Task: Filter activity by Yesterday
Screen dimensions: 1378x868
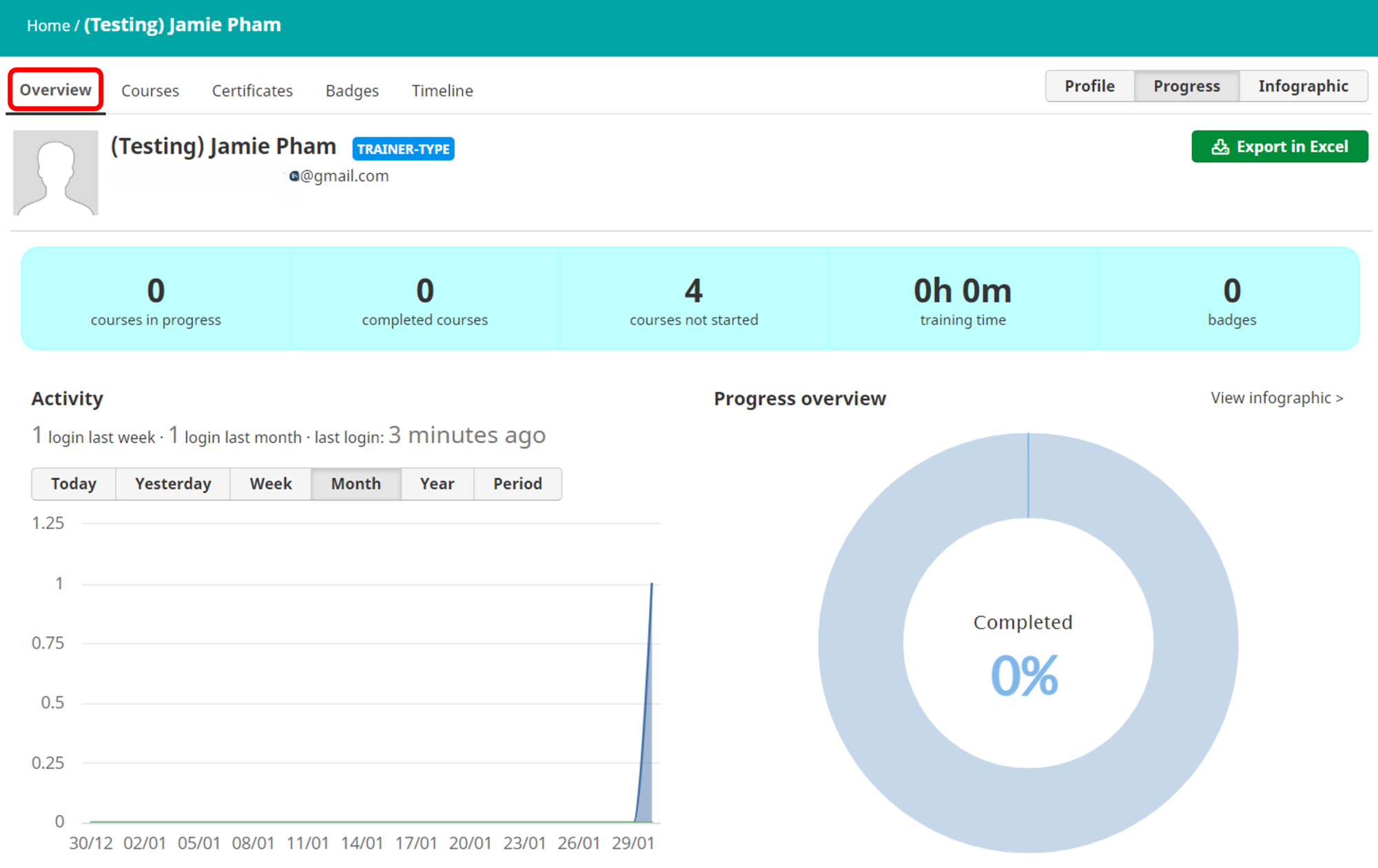Action: (x=172, y=484)
